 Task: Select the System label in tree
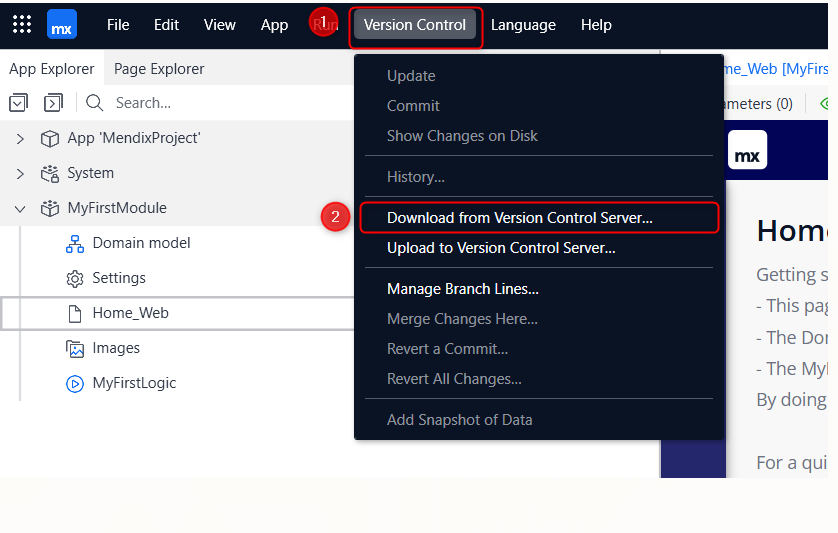[90, 173]
